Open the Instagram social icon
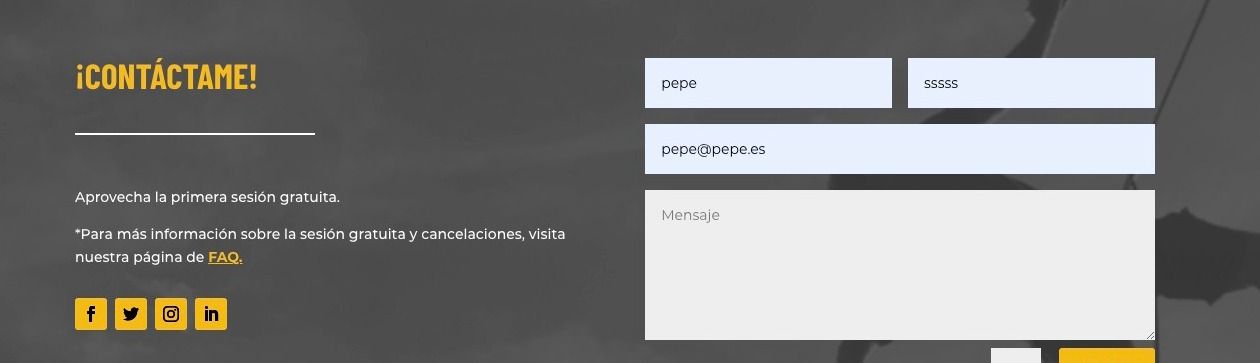 click(171, 314)
